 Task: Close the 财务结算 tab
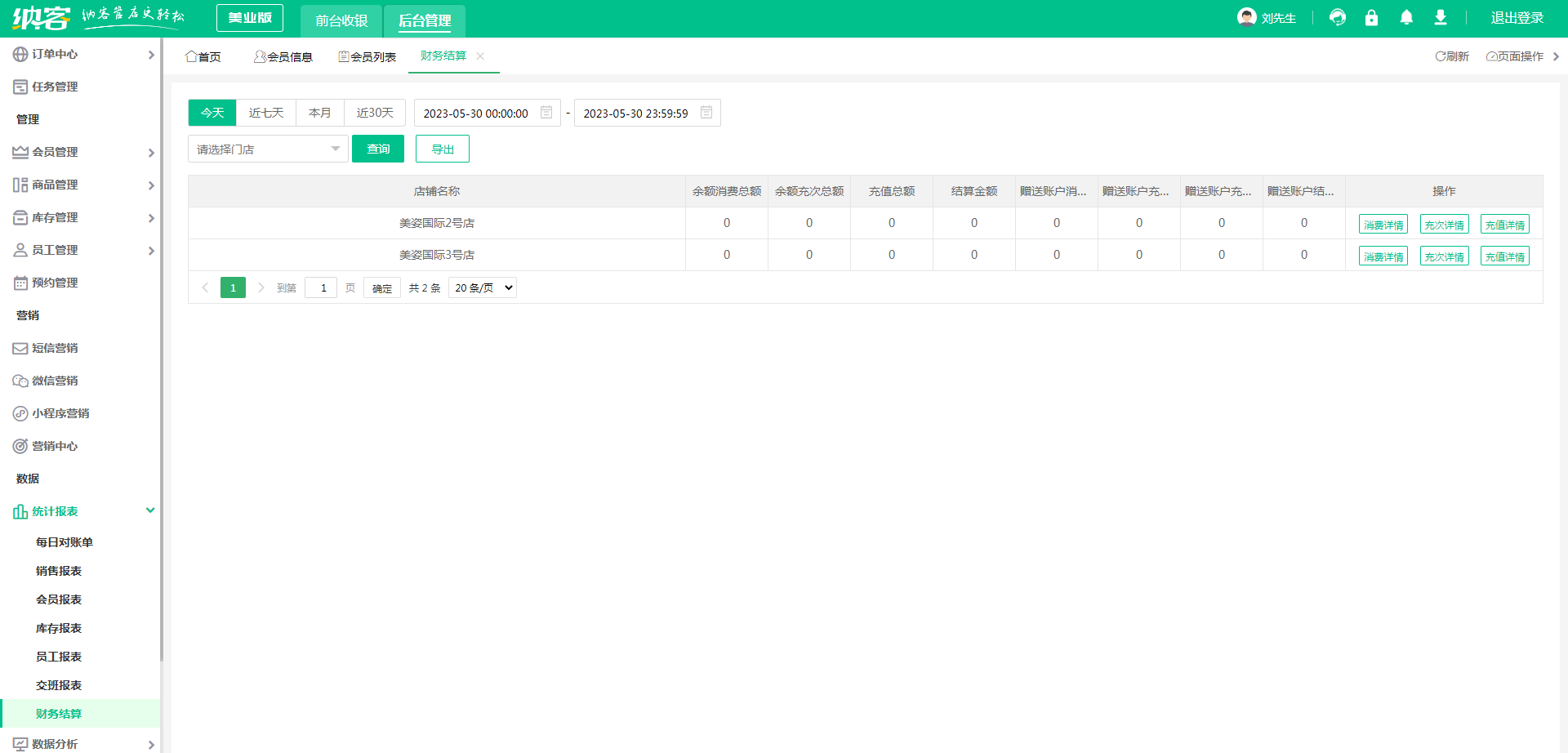point(480,56)
